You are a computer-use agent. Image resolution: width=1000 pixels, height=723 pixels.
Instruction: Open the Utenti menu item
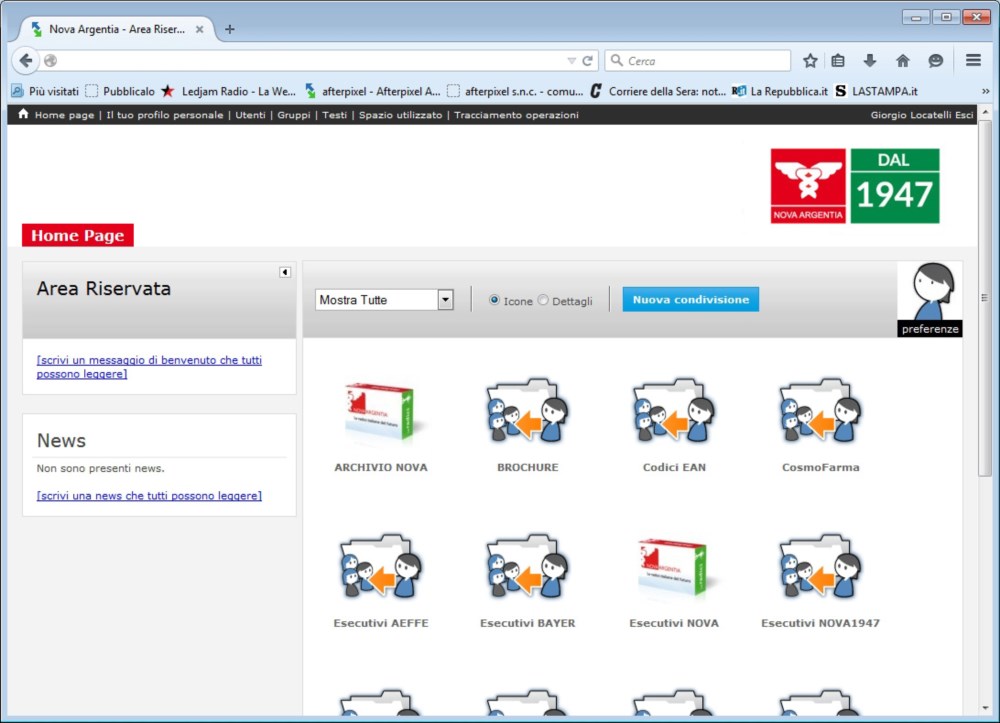pyautogui.click(x=250, y=115)
